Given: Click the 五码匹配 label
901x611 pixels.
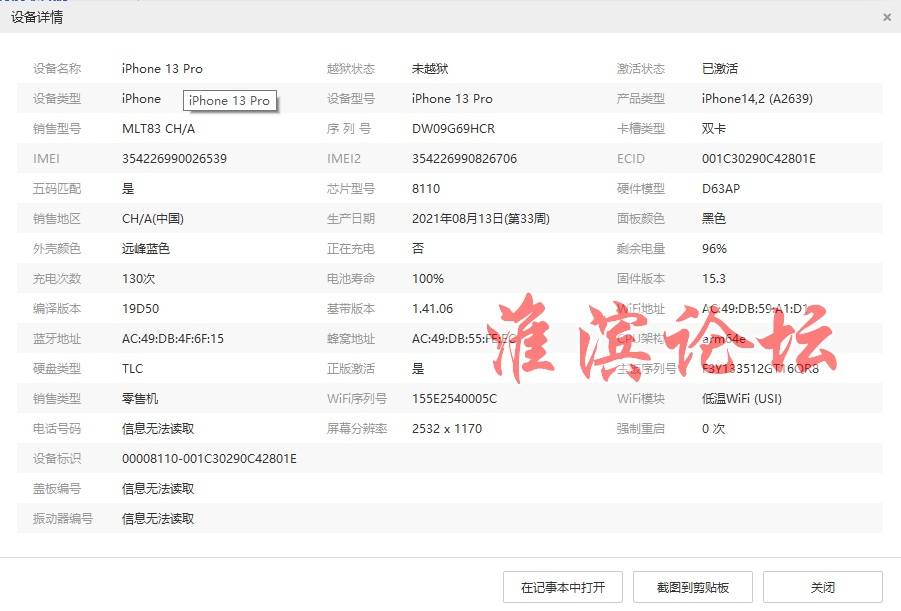Looking at the screenshot, I should point(56,189).
